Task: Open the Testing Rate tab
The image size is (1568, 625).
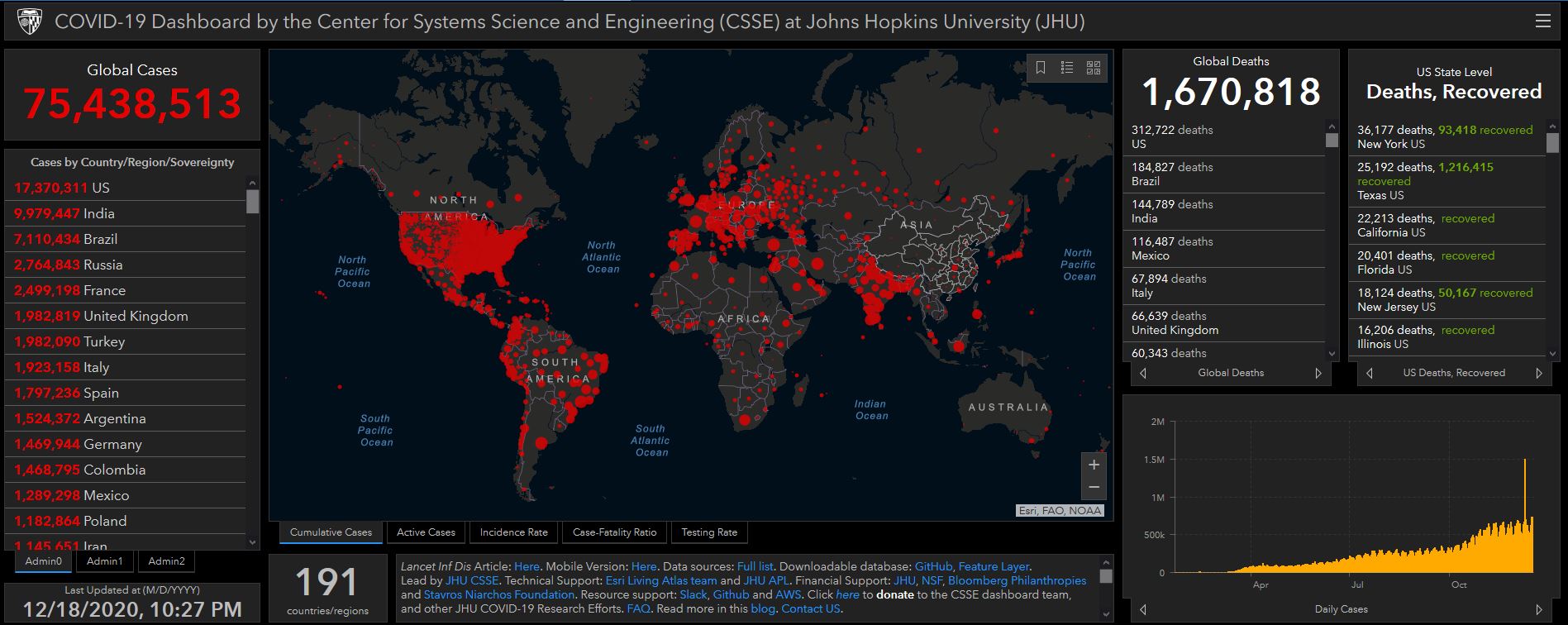Action: click(709, 532)
